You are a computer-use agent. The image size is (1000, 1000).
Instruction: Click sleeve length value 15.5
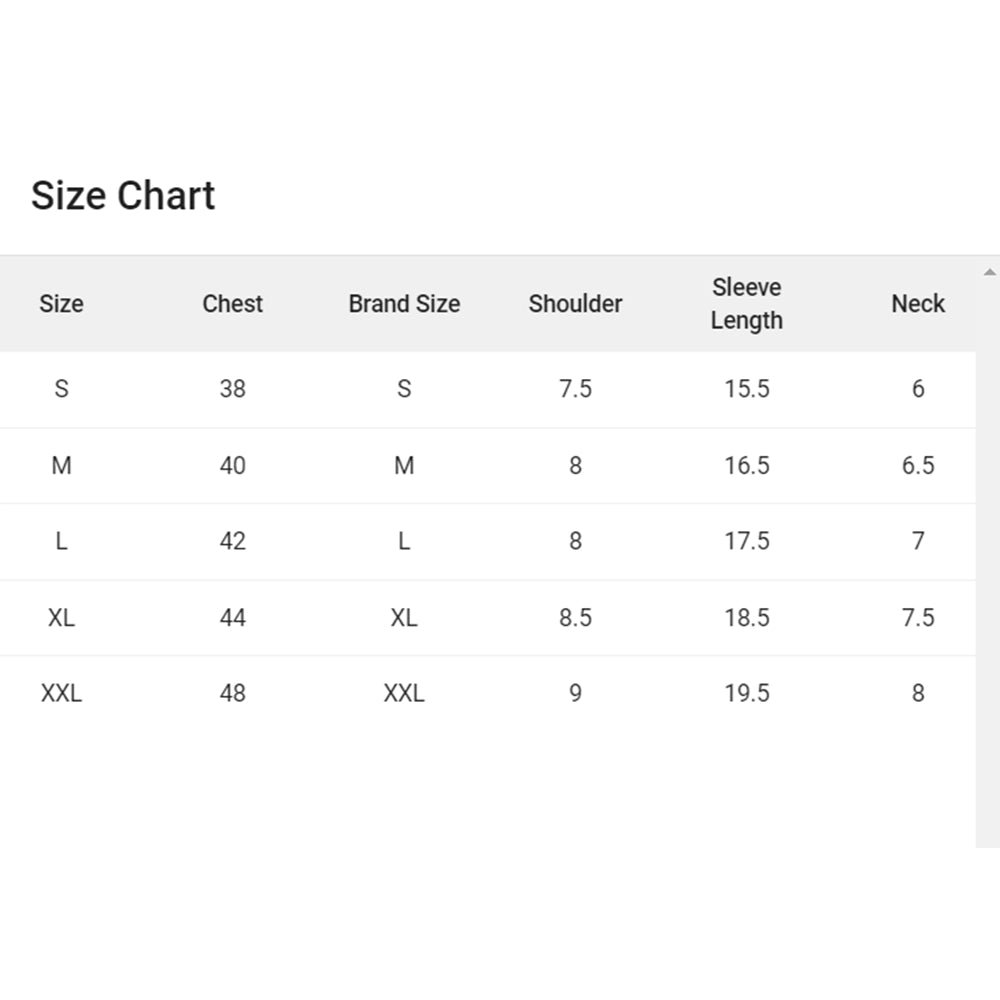click(747, 389)
